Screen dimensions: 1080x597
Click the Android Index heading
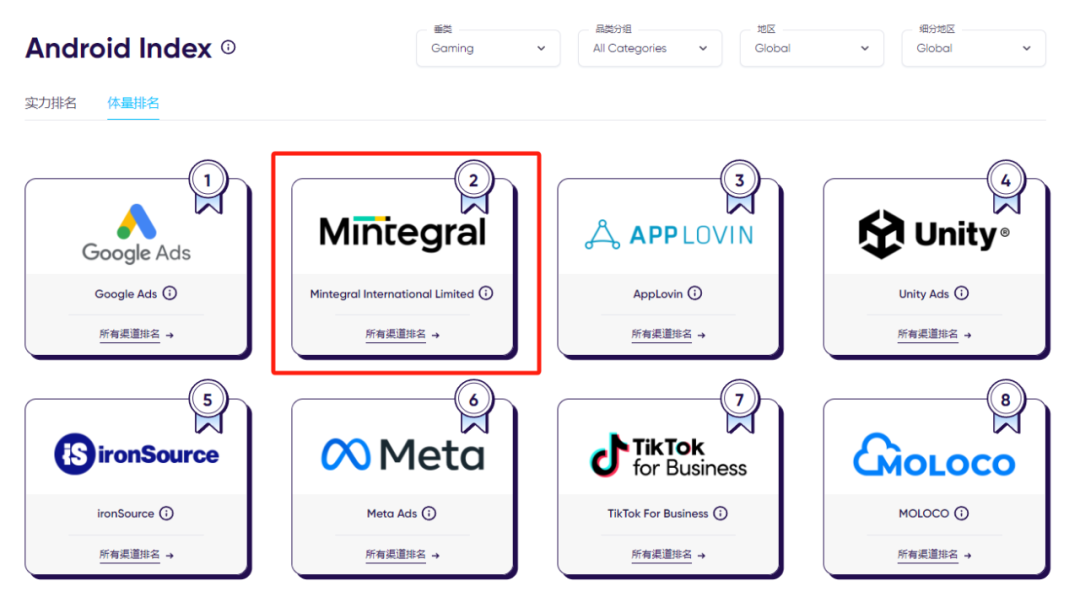[x=118, y=48]
